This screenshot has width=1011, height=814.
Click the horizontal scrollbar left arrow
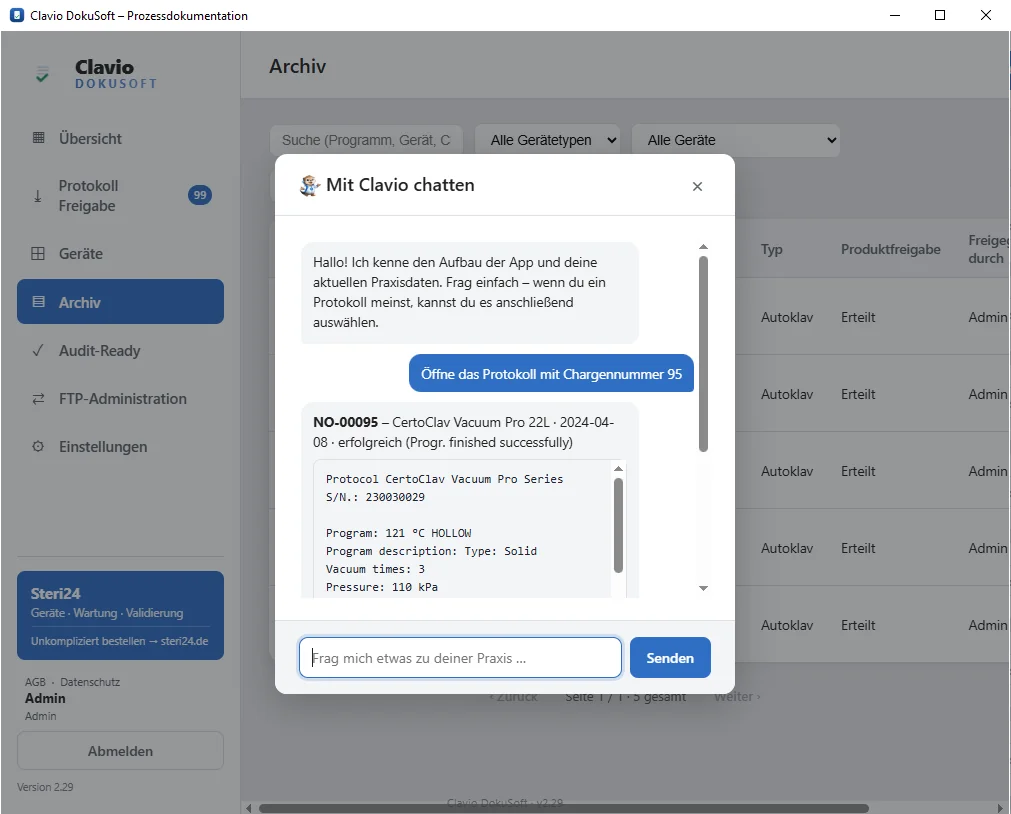[249, 808]
